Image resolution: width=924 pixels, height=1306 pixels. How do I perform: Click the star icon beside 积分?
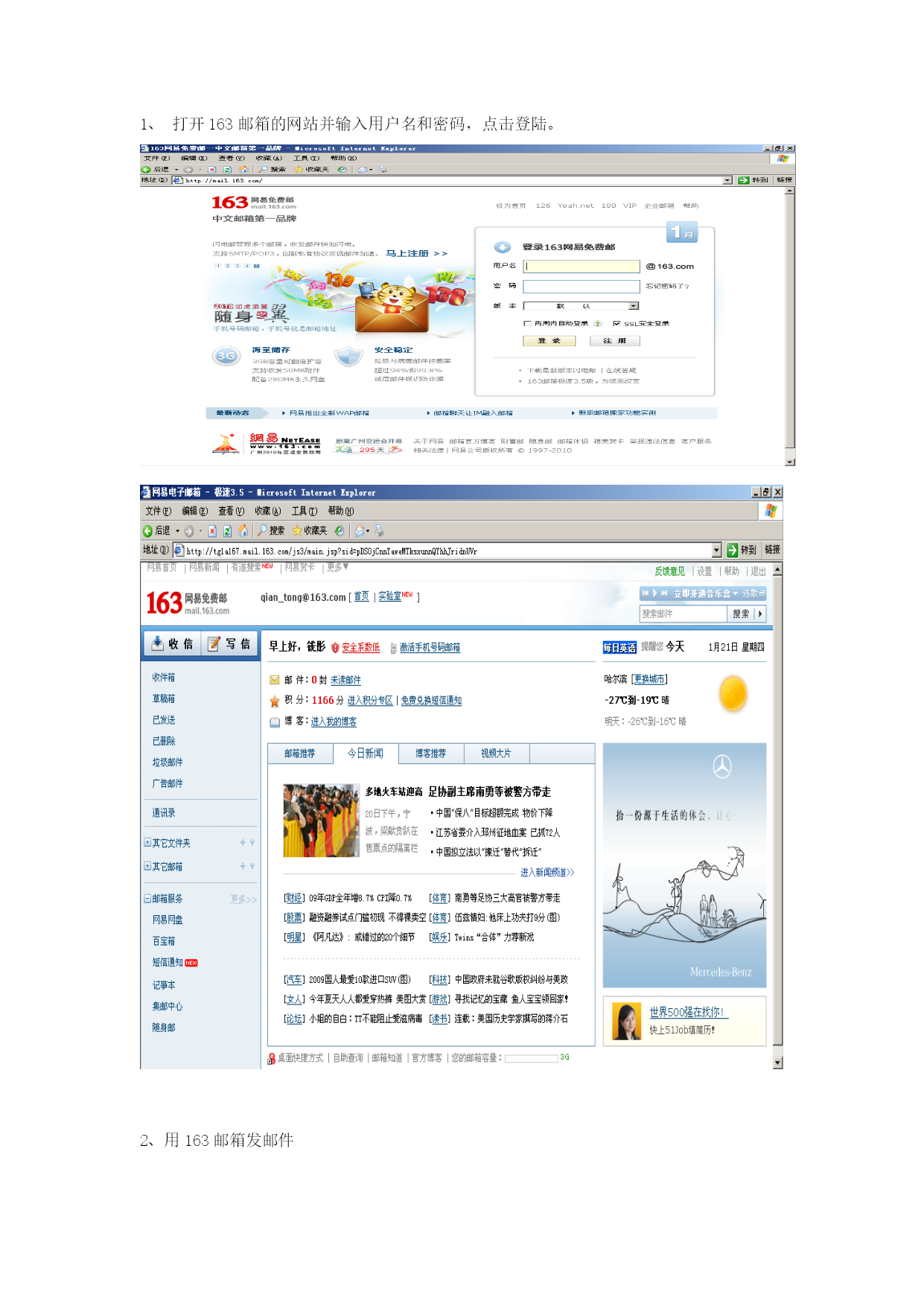(x=275, y=701)
